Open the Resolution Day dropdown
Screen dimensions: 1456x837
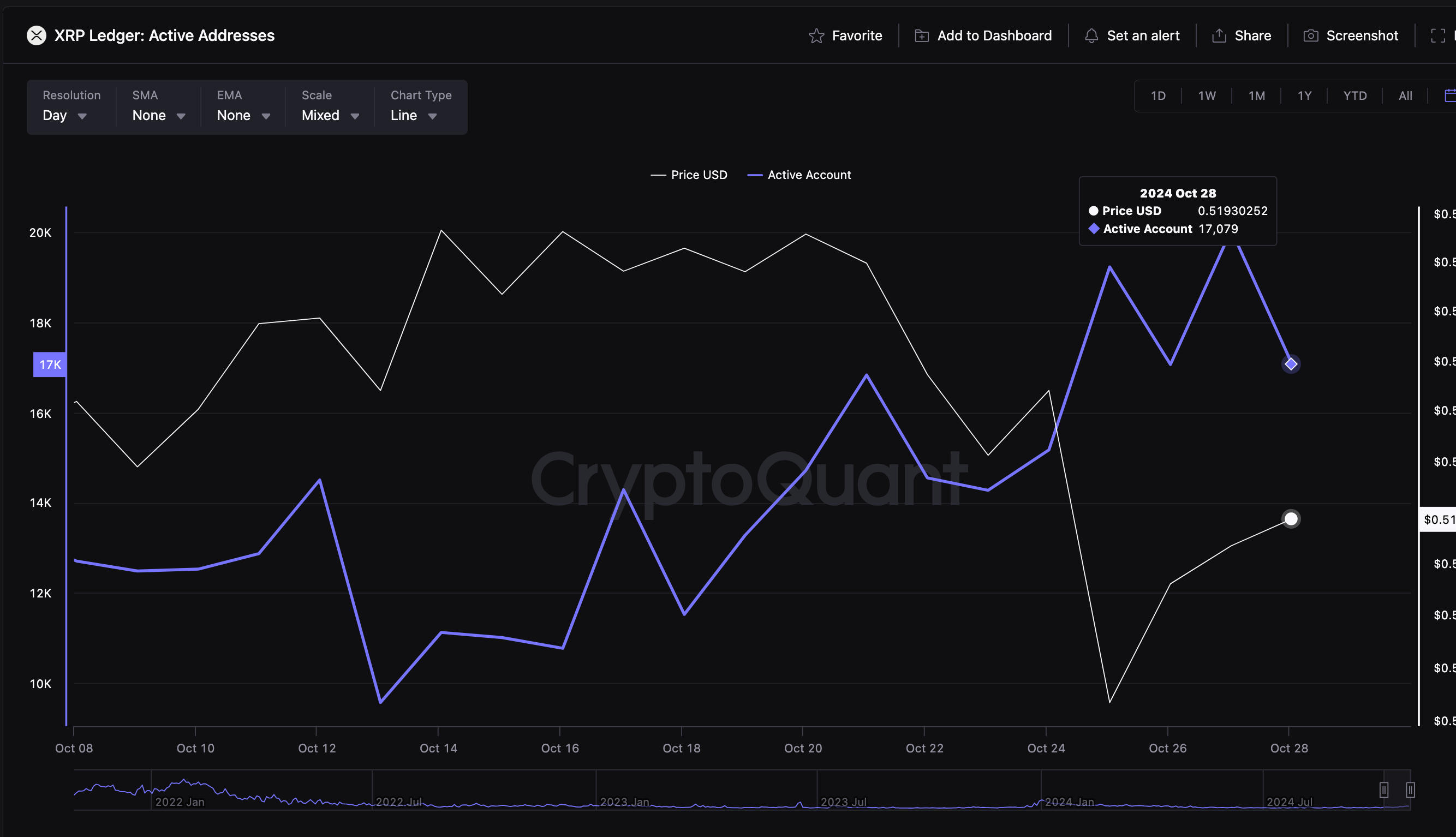coord(71,107)
